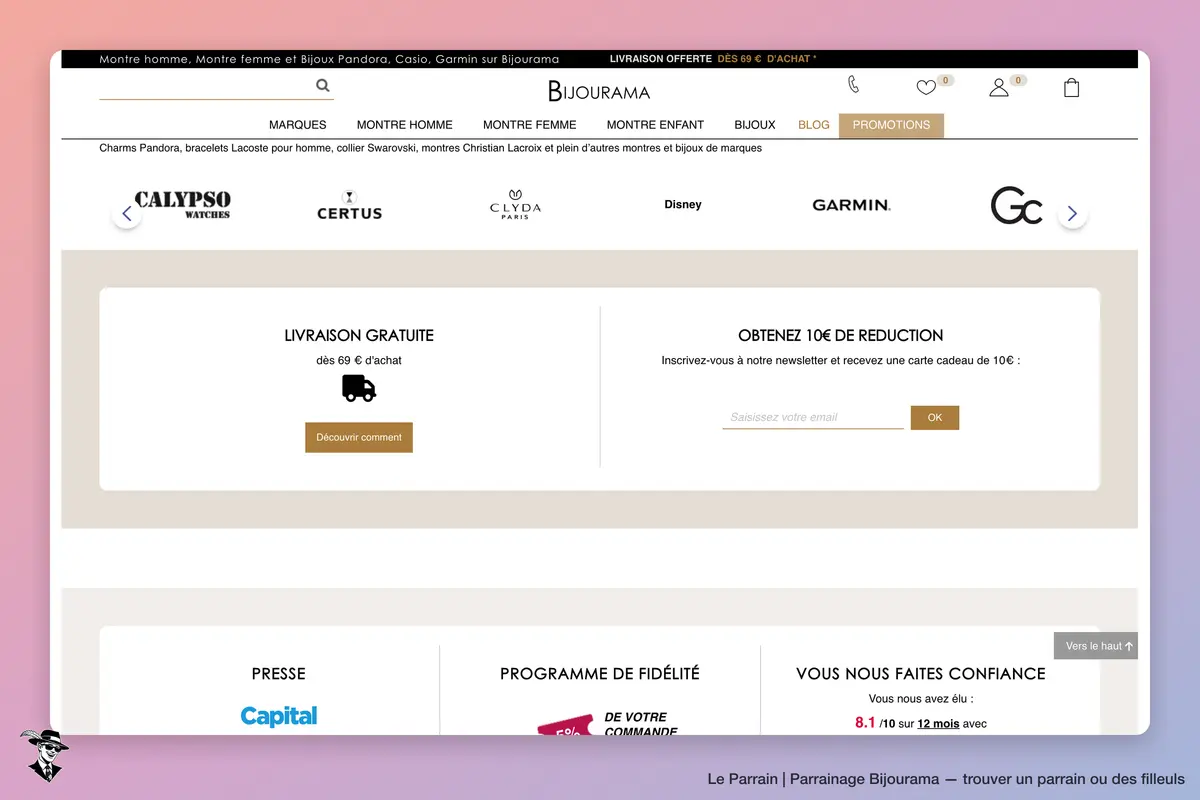1200x800 pixels.
Task: Expand the MARQUES menu
Action: point(298,125)
